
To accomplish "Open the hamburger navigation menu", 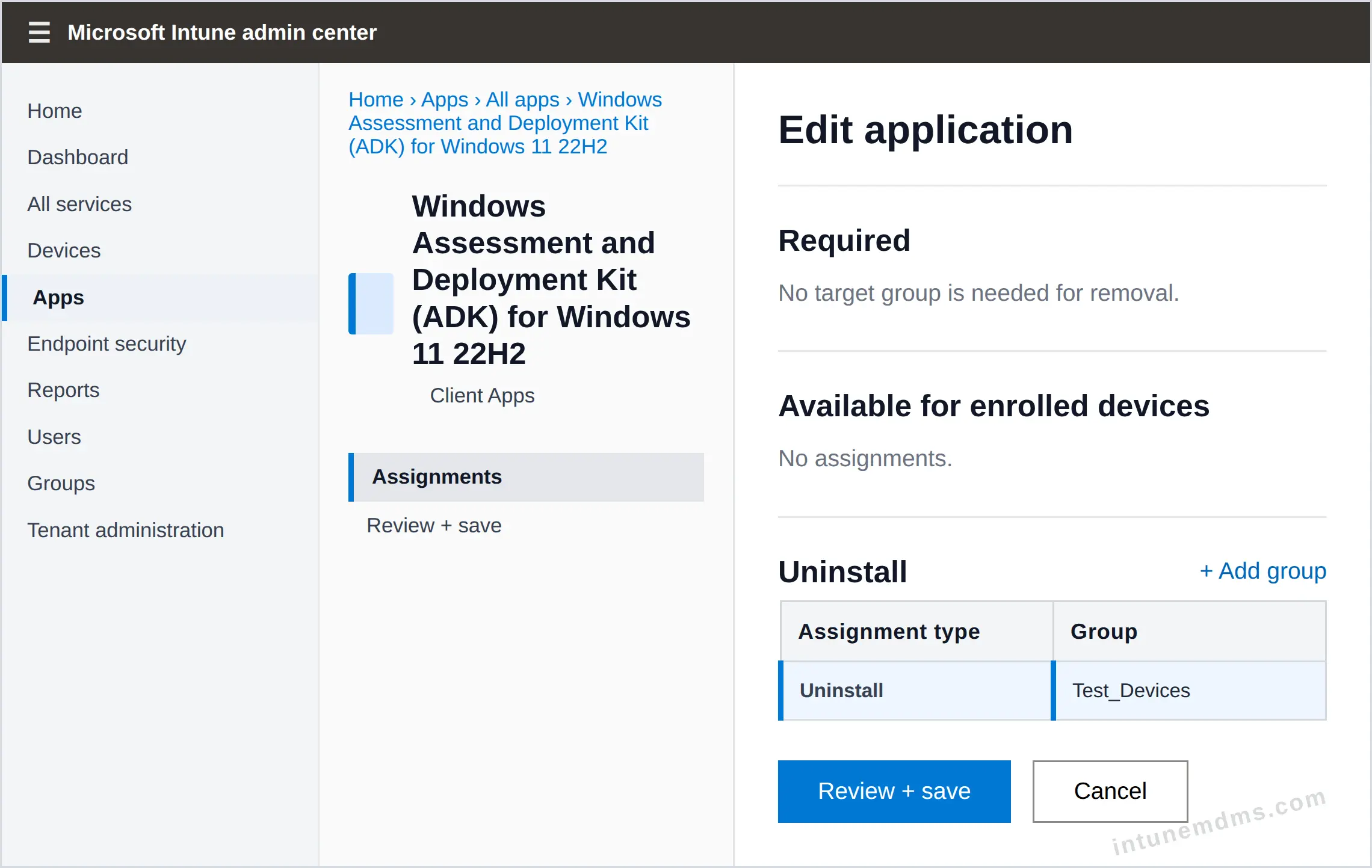I will point(39,32).
